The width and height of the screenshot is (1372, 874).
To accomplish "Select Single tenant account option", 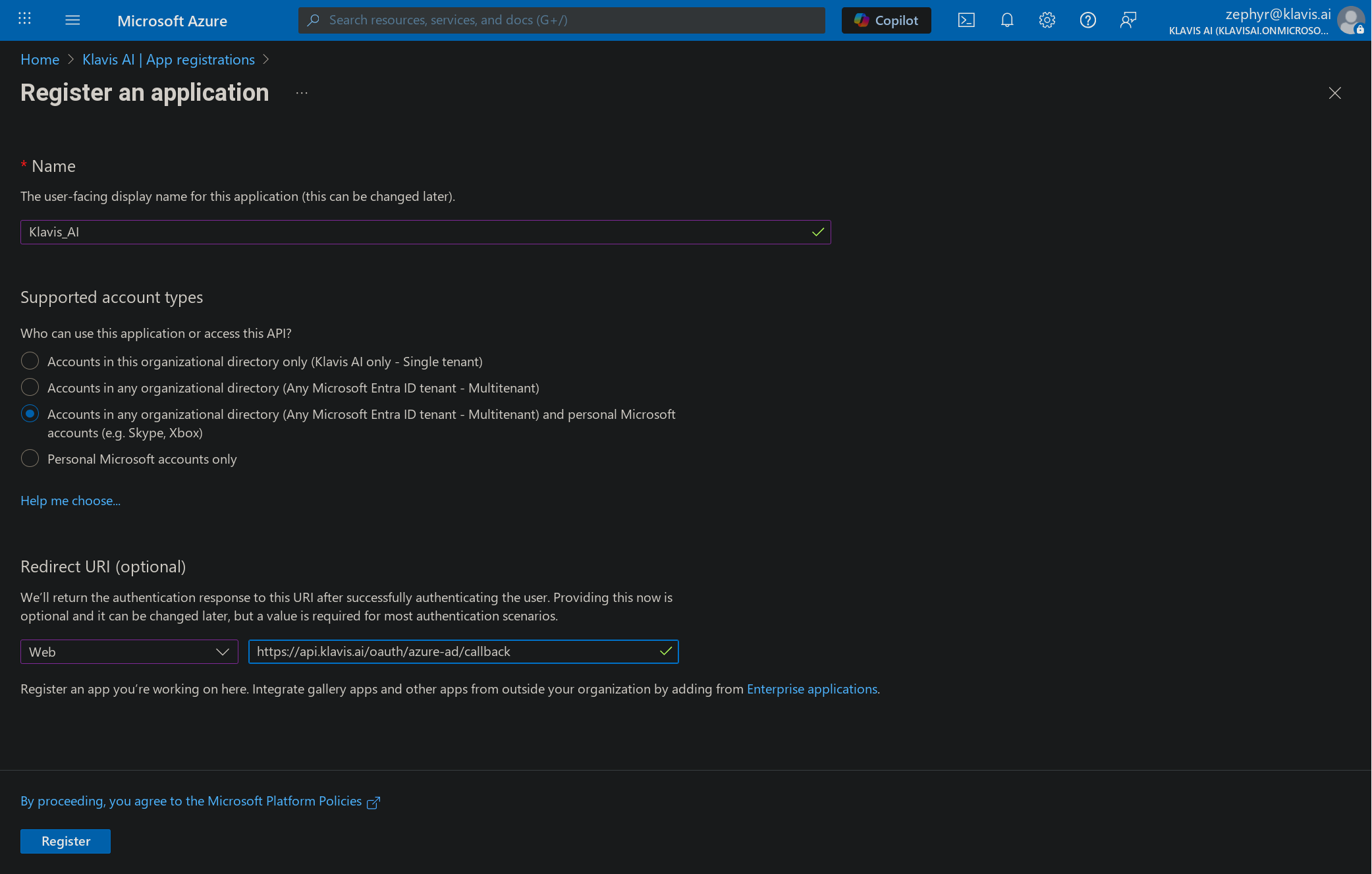I will coord(30,361).
